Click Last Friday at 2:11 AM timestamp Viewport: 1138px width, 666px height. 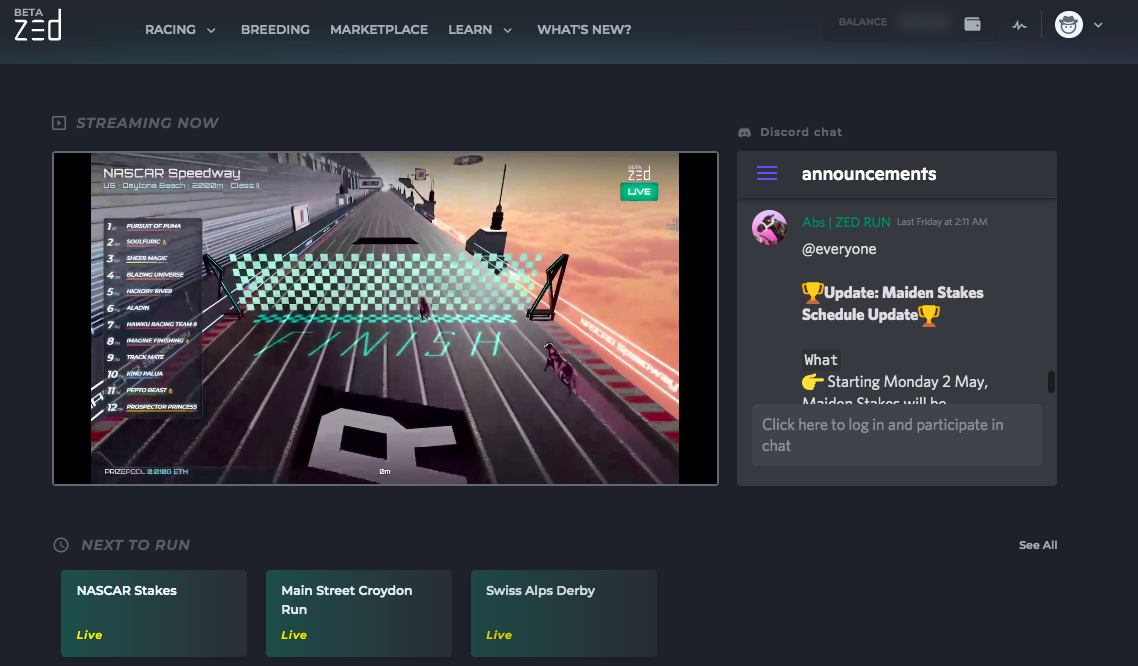[x=942, y=222]
